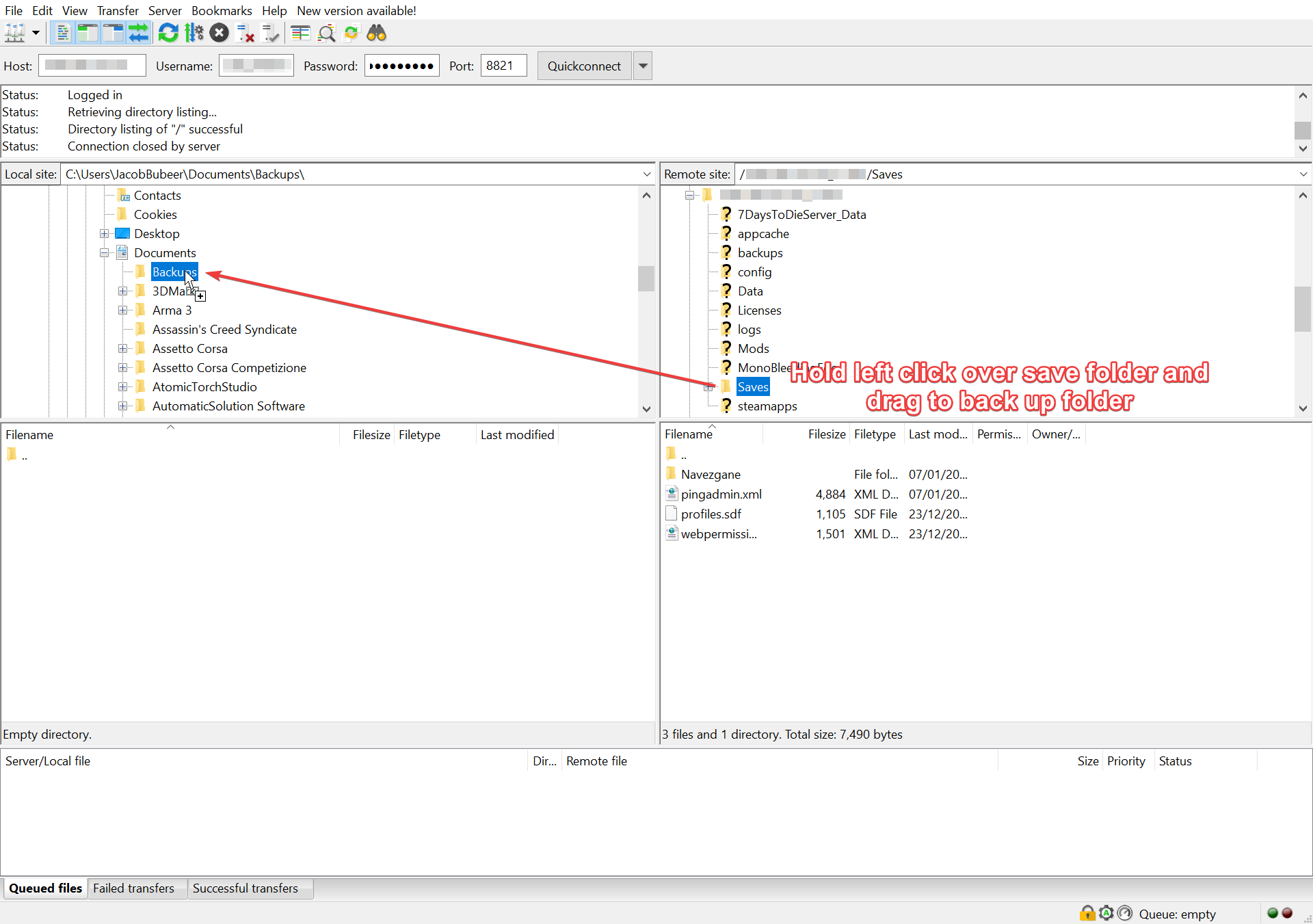Screen dimensions: 1313x924
Task: Click the binoculars file search icon
Action: click(377, 33)
